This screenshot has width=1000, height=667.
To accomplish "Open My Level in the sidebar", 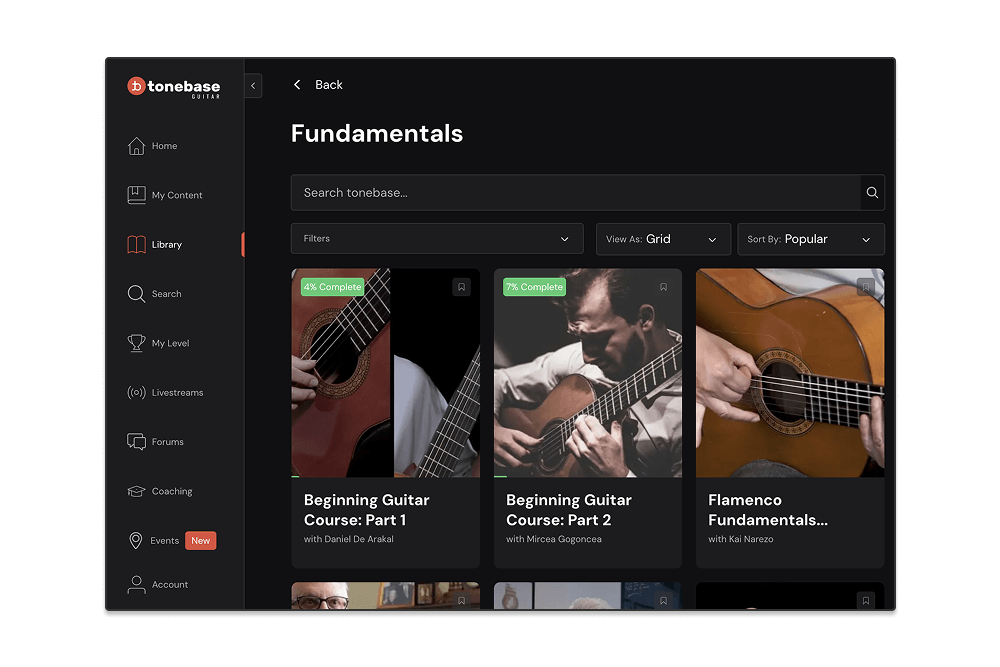I will 170,343.
